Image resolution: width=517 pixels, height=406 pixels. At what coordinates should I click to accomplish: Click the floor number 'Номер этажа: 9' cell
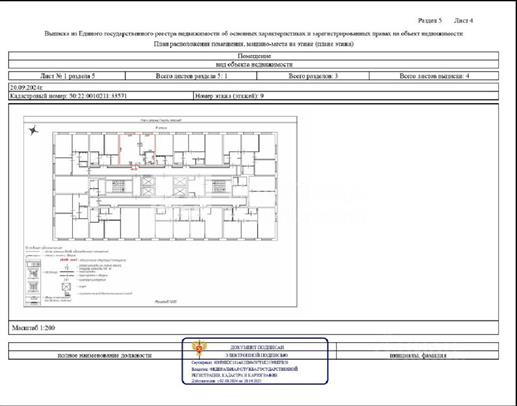click(346, 96)
